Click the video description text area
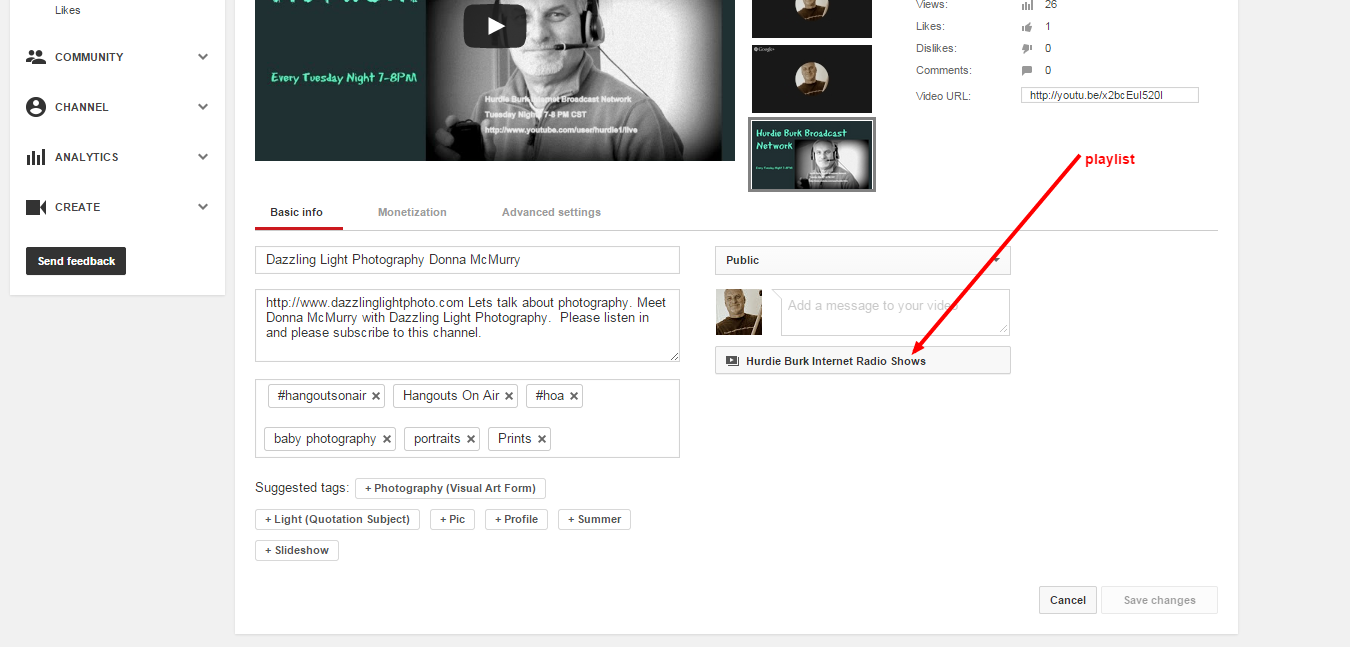1350x647 pixels. pos(467,325)
